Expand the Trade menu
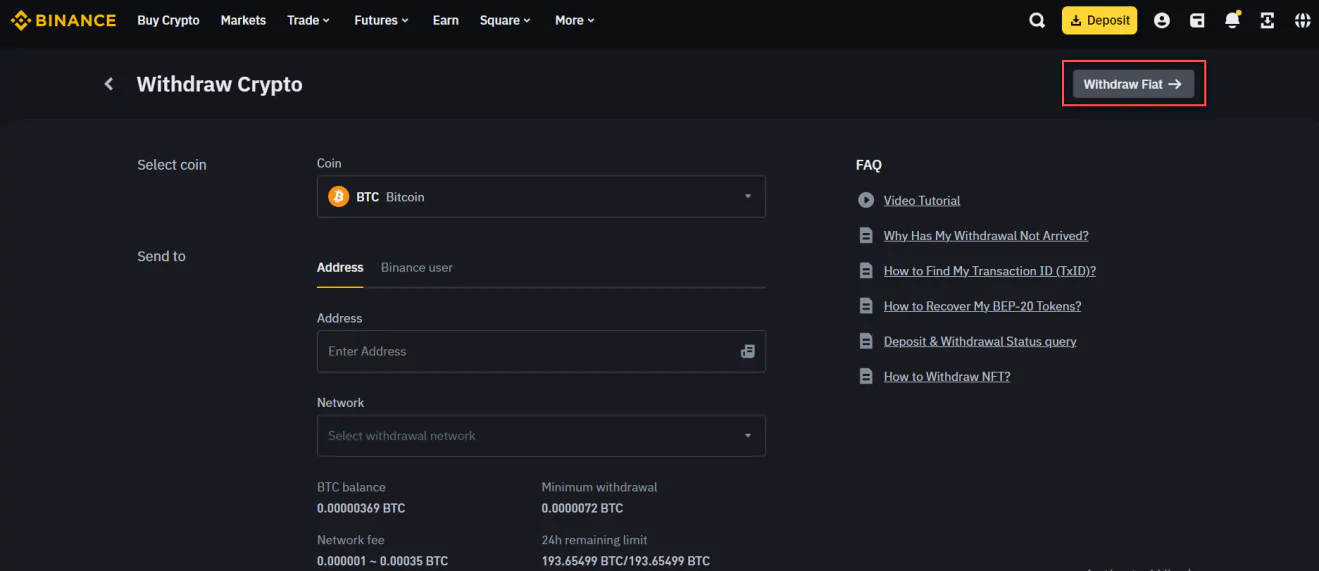Screen dimensions: 1319x571 (x=308, y=20)
